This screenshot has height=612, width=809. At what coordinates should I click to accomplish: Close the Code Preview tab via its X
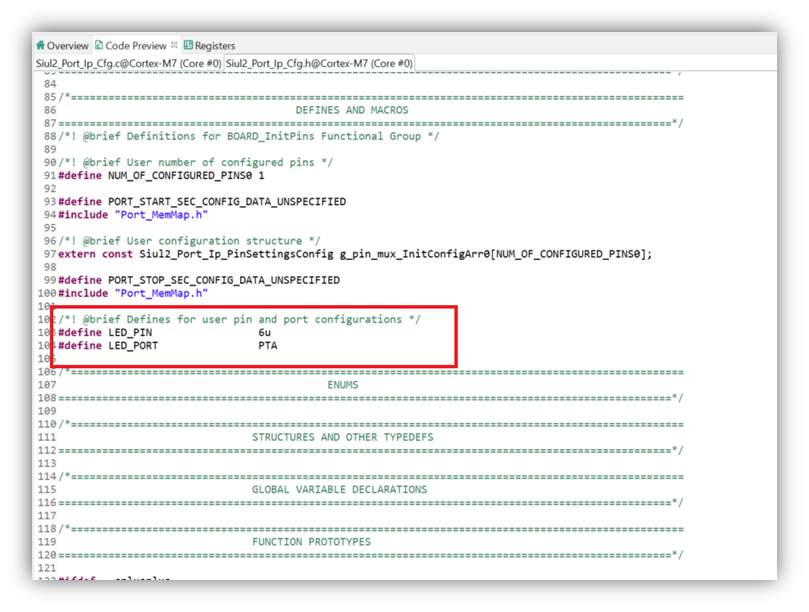[174, 45]
